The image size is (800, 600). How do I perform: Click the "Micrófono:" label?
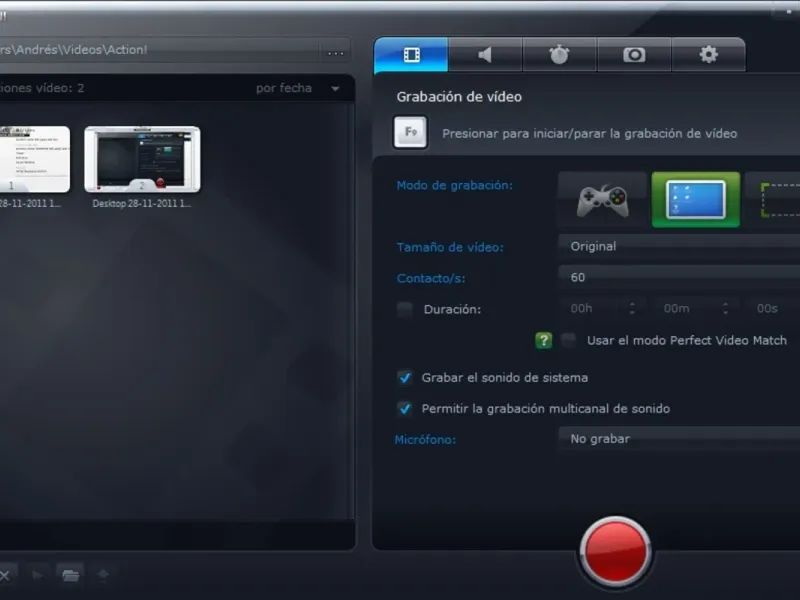click(x=426, y=440)
